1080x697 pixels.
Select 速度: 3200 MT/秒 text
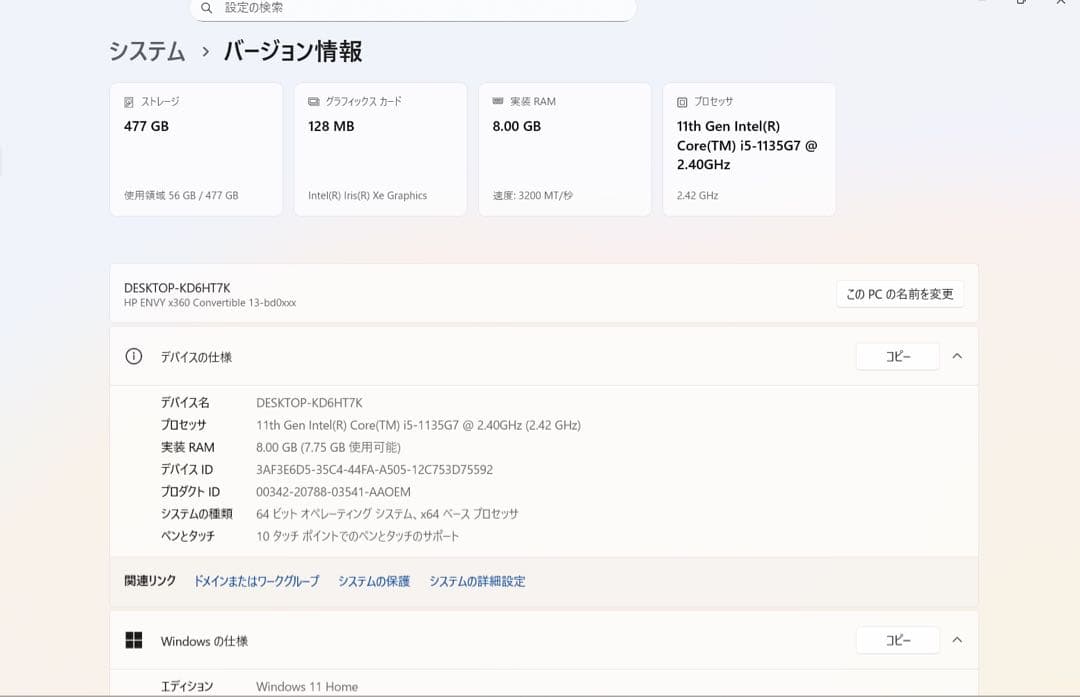tap(532, 196)
